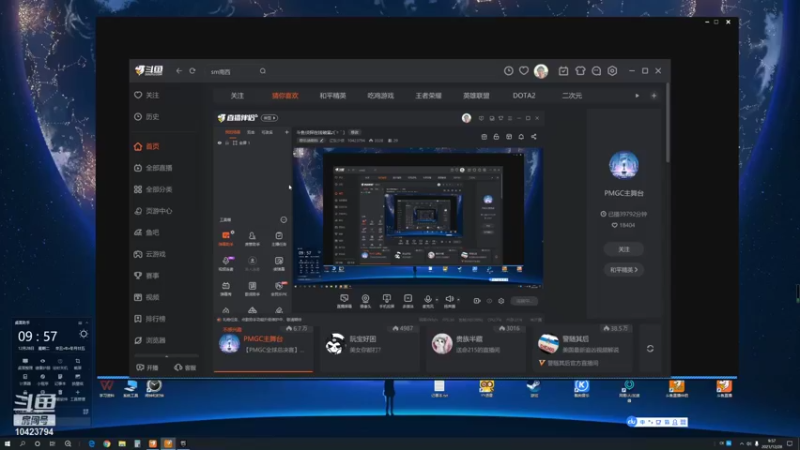Open the Windows Start menu

pos(7,444)
